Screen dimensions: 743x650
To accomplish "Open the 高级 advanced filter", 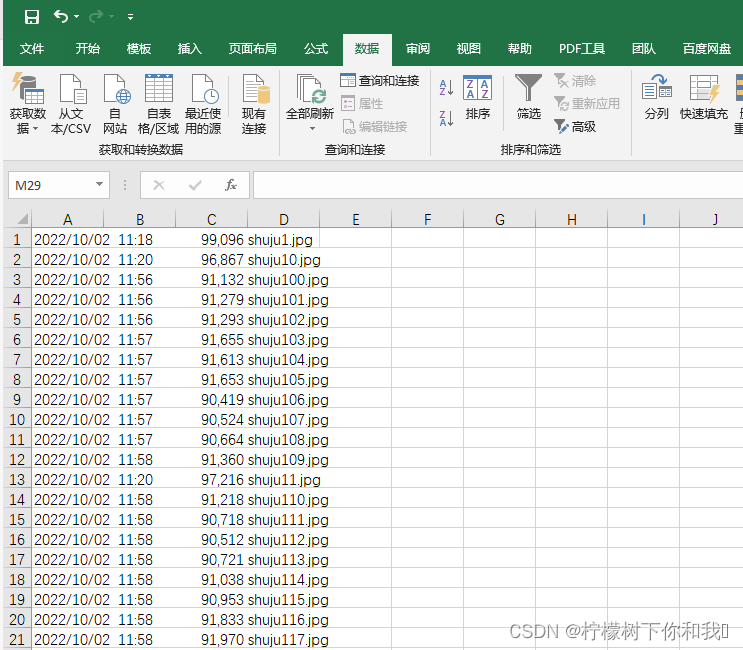I will (x=575, y=126).
